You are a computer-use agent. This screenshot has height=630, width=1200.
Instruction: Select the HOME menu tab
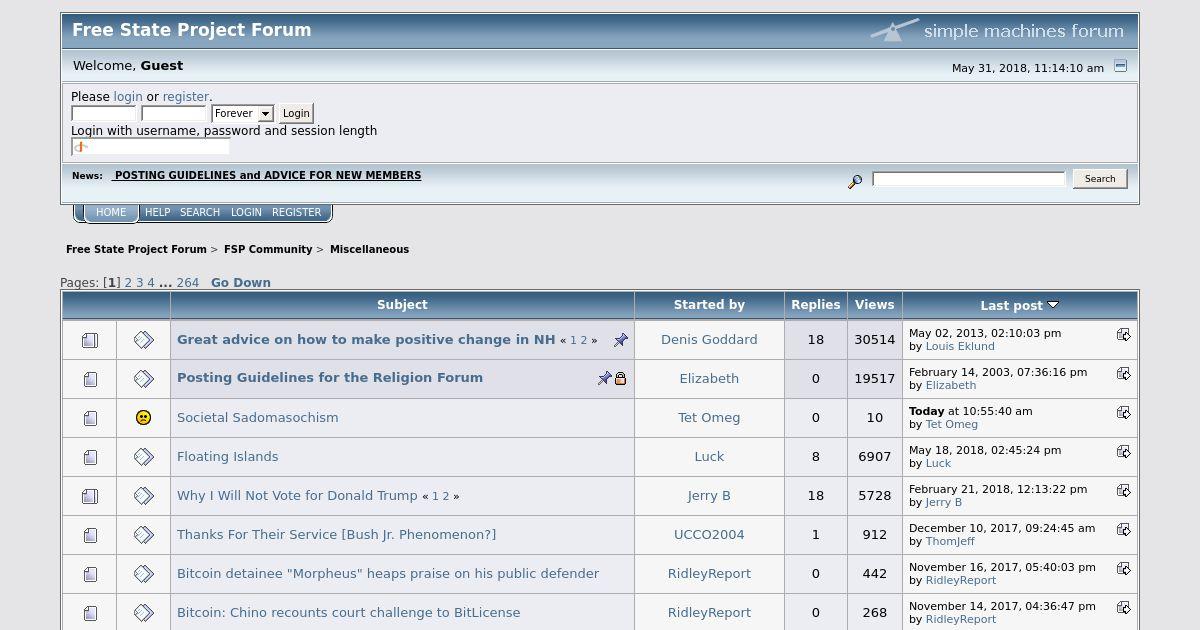111,212
